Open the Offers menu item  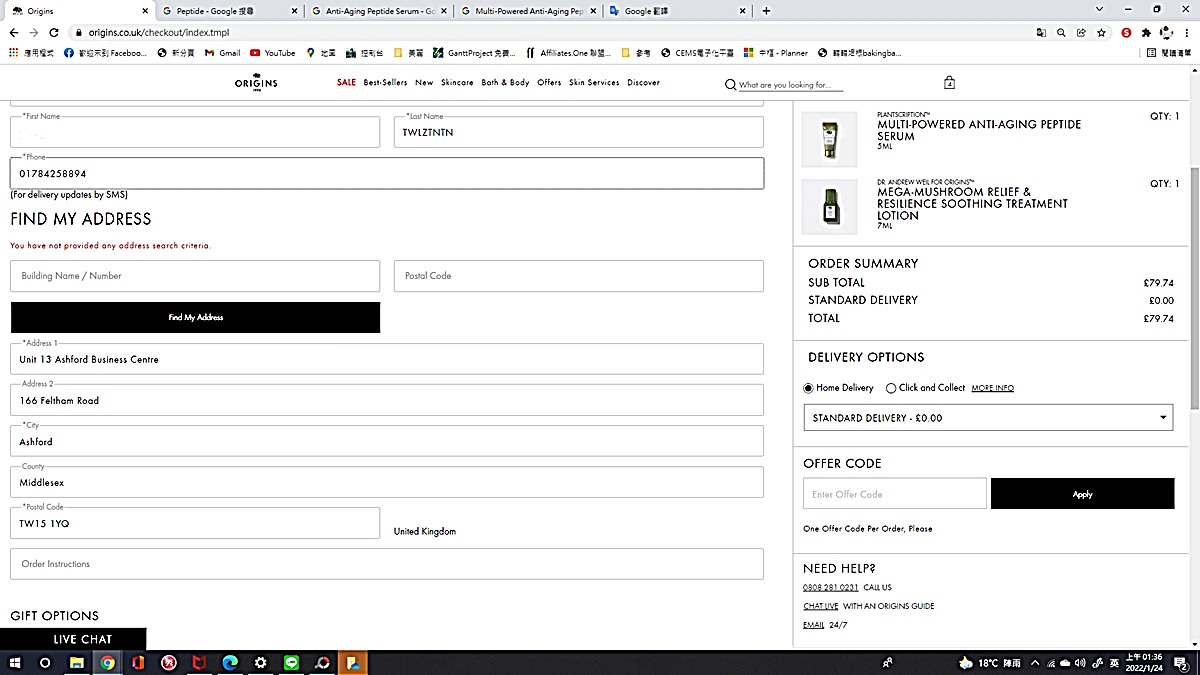[549, 83]
